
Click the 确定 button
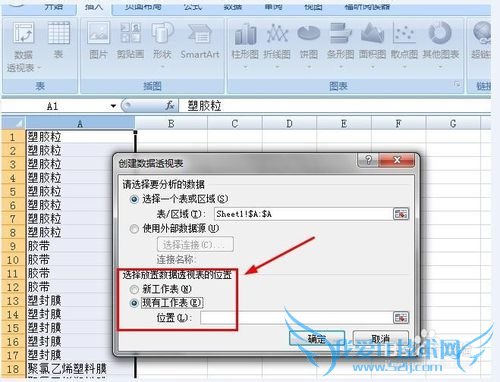coord(317,339)
